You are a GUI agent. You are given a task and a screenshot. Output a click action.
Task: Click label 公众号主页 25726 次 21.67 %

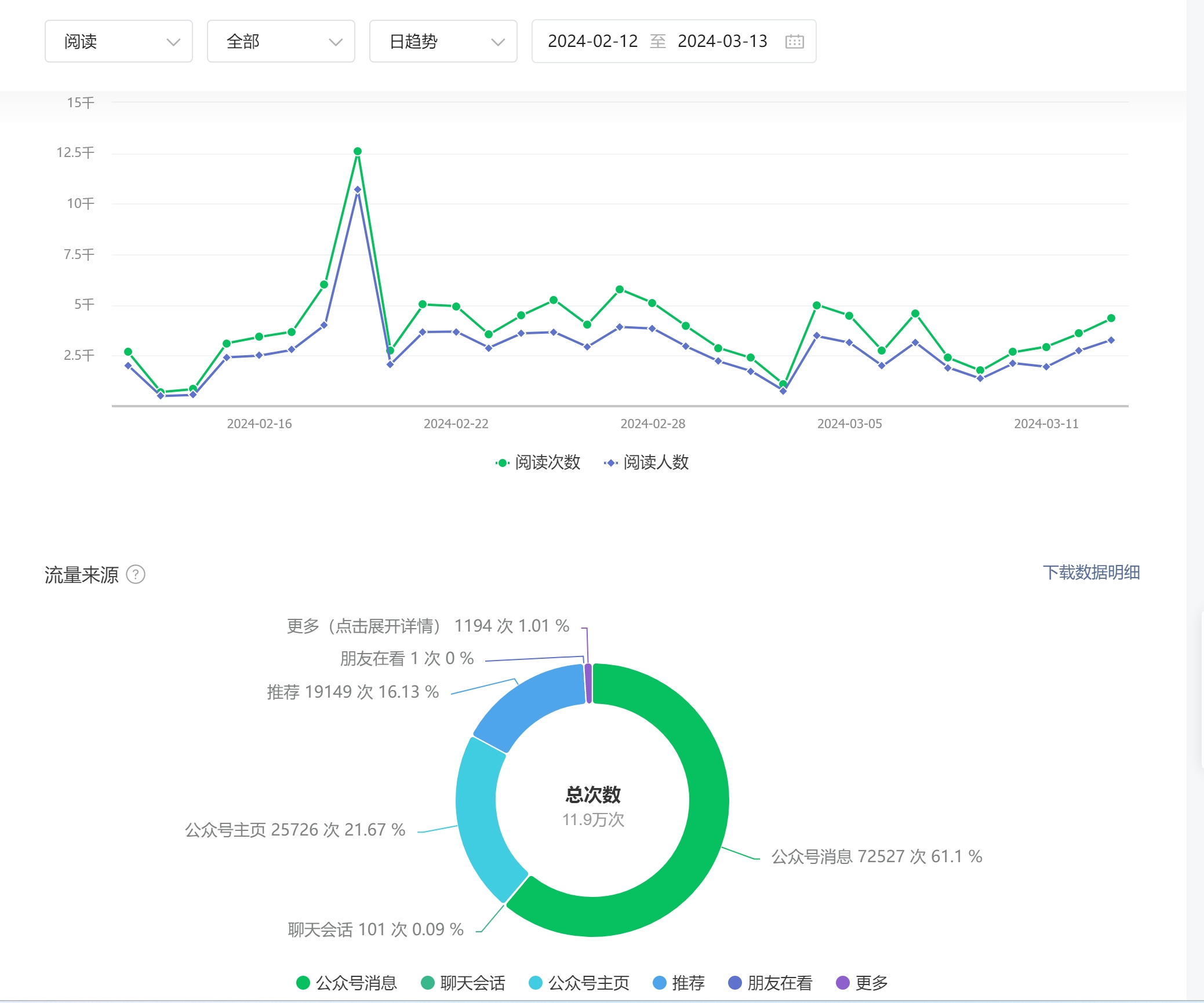(295, 830)
